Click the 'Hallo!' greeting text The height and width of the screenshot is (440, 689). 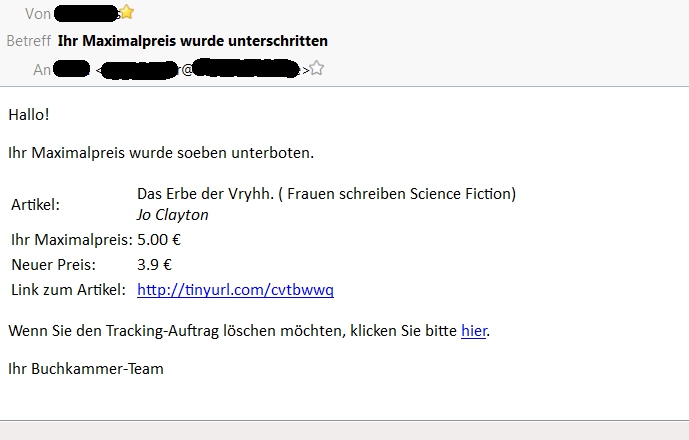click(29, 114)
